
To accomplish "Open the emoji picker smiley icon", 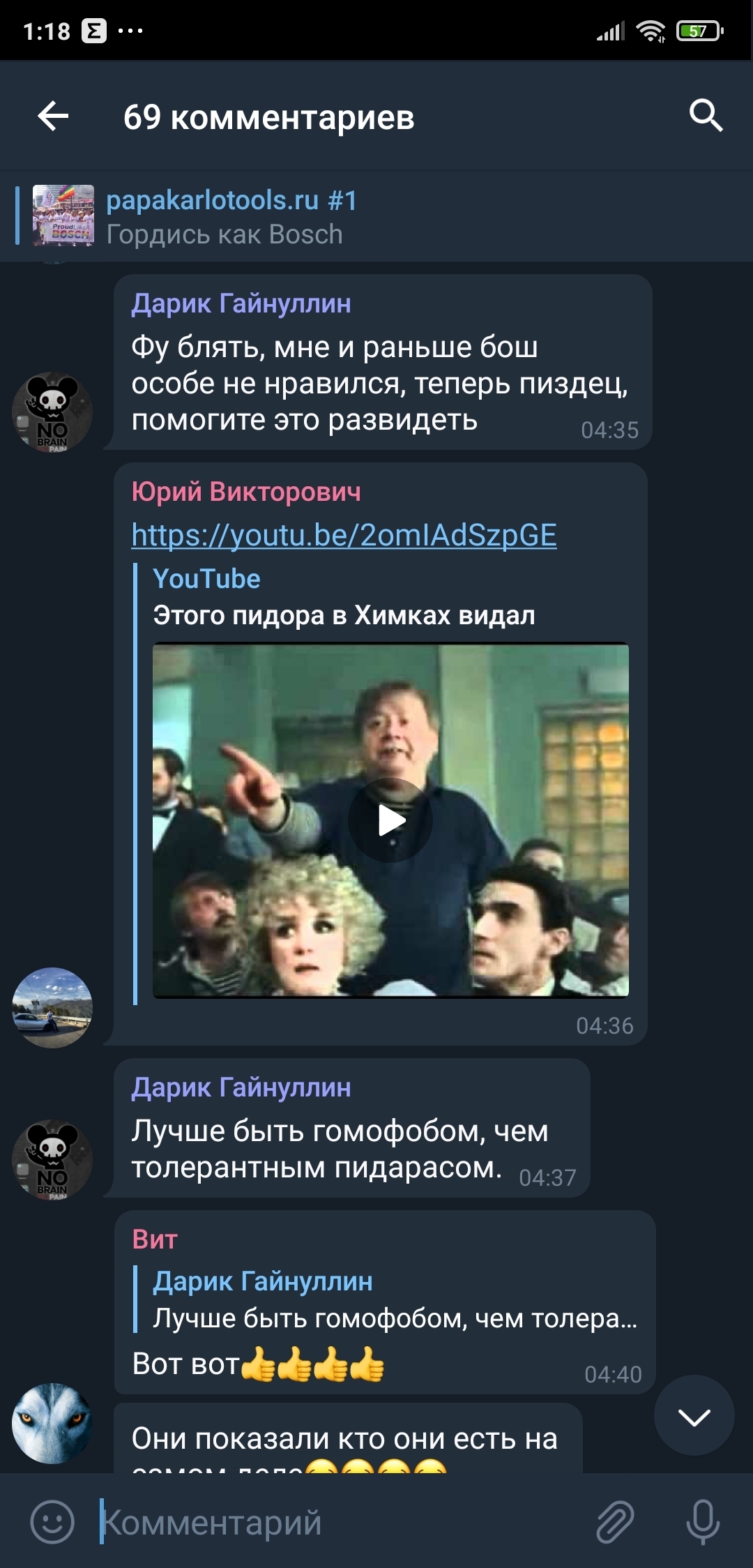I will pos(52,1521).
